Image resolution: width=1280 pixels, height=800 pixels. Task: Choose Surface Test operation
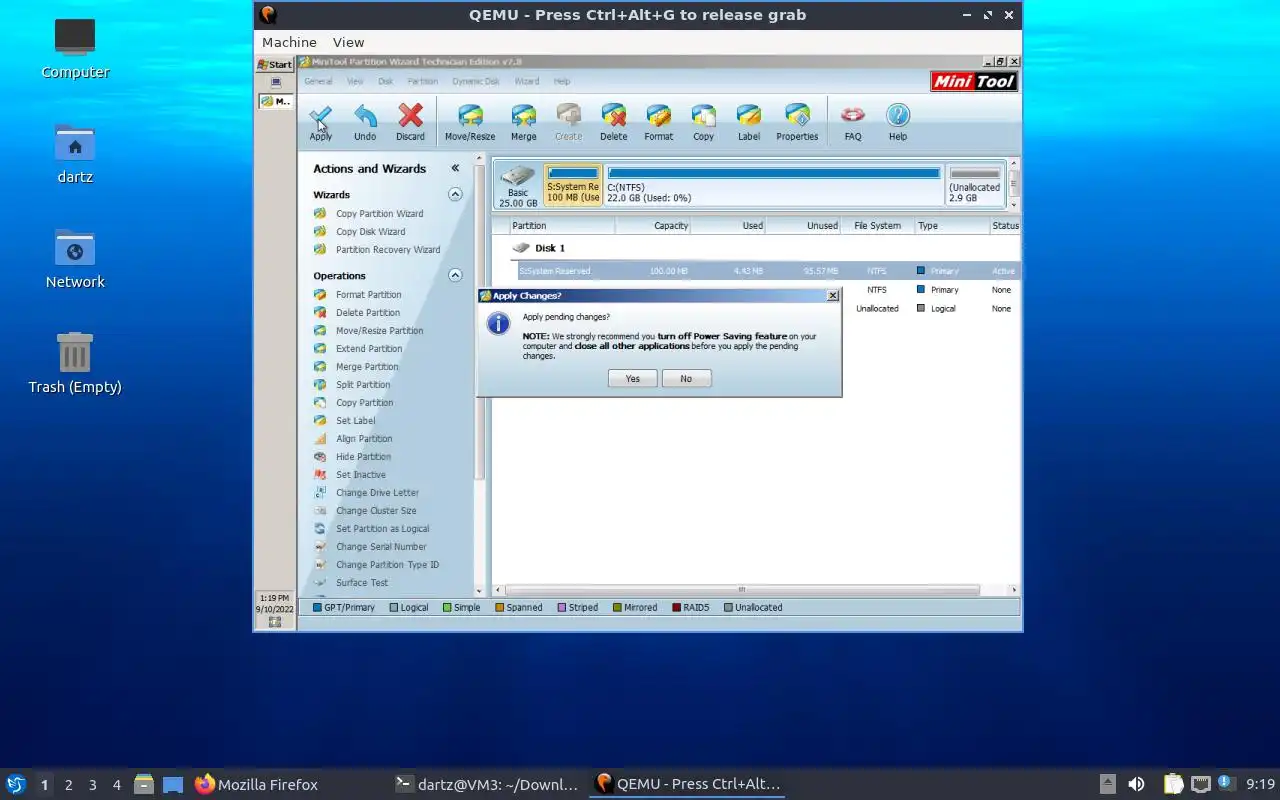(x=361, y=583)
